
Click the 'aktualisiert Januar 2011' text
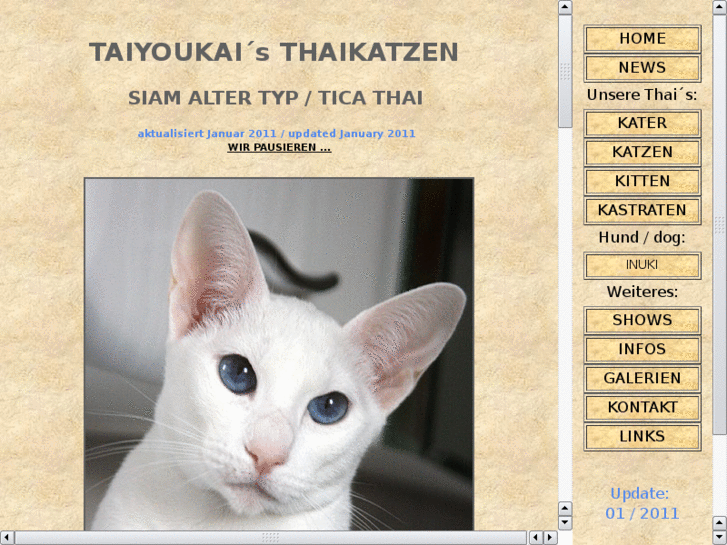207,134
